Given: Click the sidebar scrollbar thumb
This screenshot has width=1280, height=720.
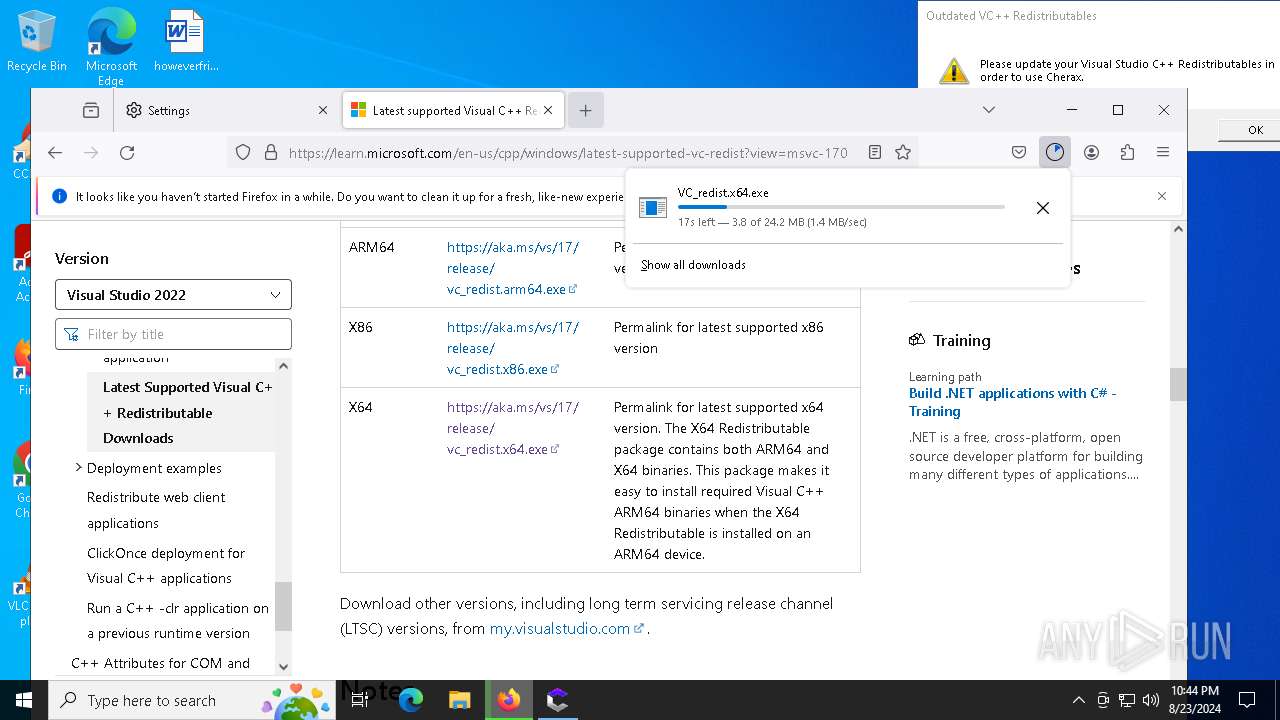Looking at the screenshot, I should [x=283, y=606].
